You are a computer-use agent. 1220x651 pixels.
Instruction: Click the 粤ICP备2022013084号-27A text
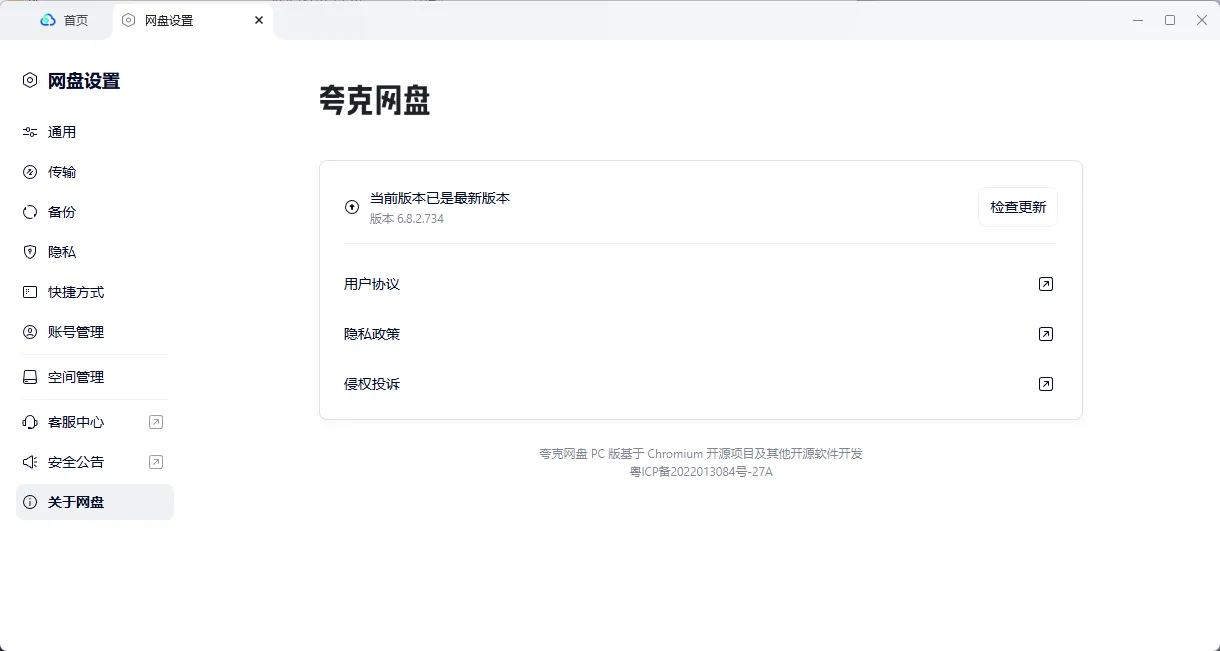point(701,472)
